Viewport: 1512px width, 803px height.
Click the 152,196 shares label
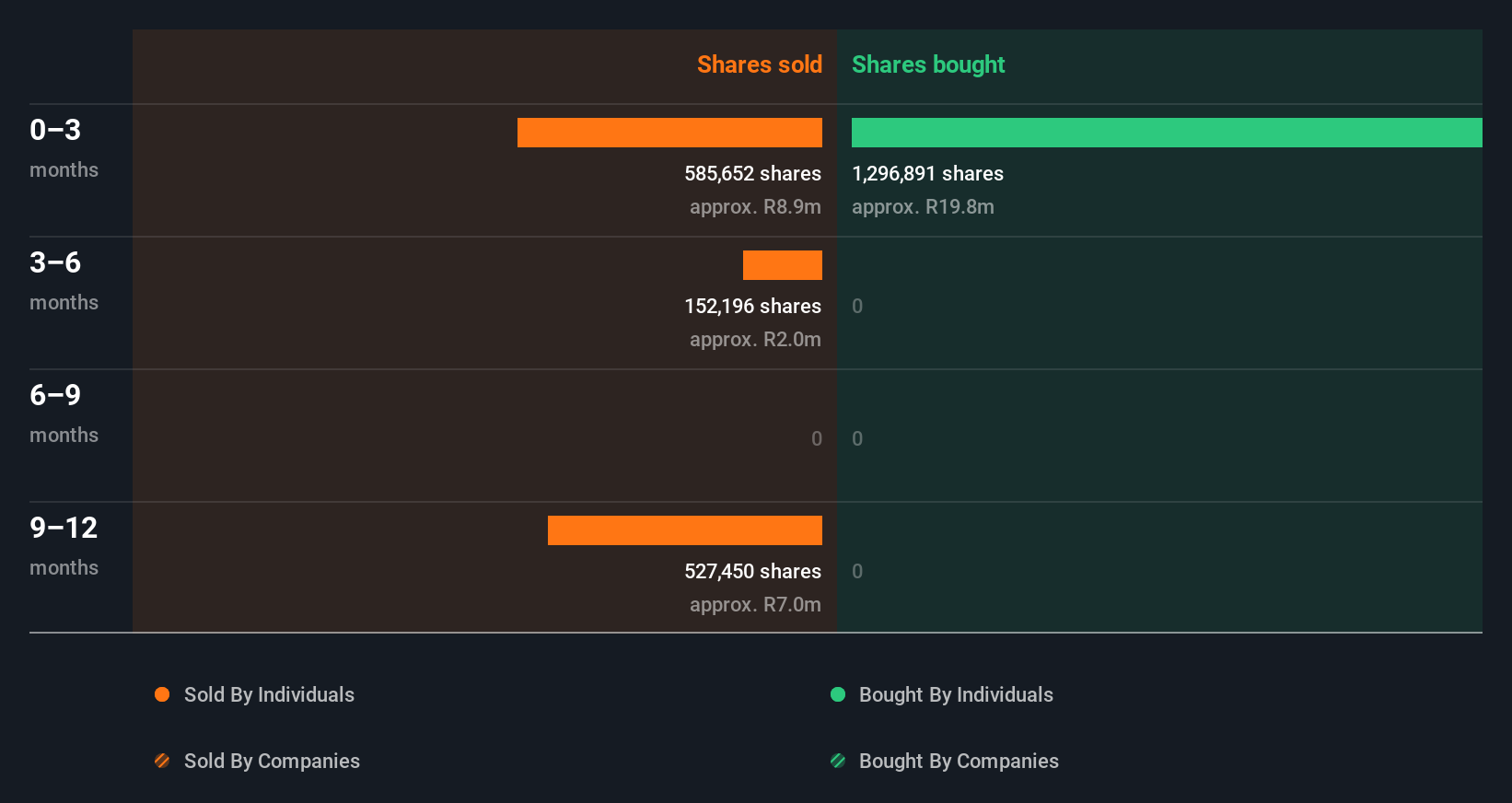(x=752, y=306)
